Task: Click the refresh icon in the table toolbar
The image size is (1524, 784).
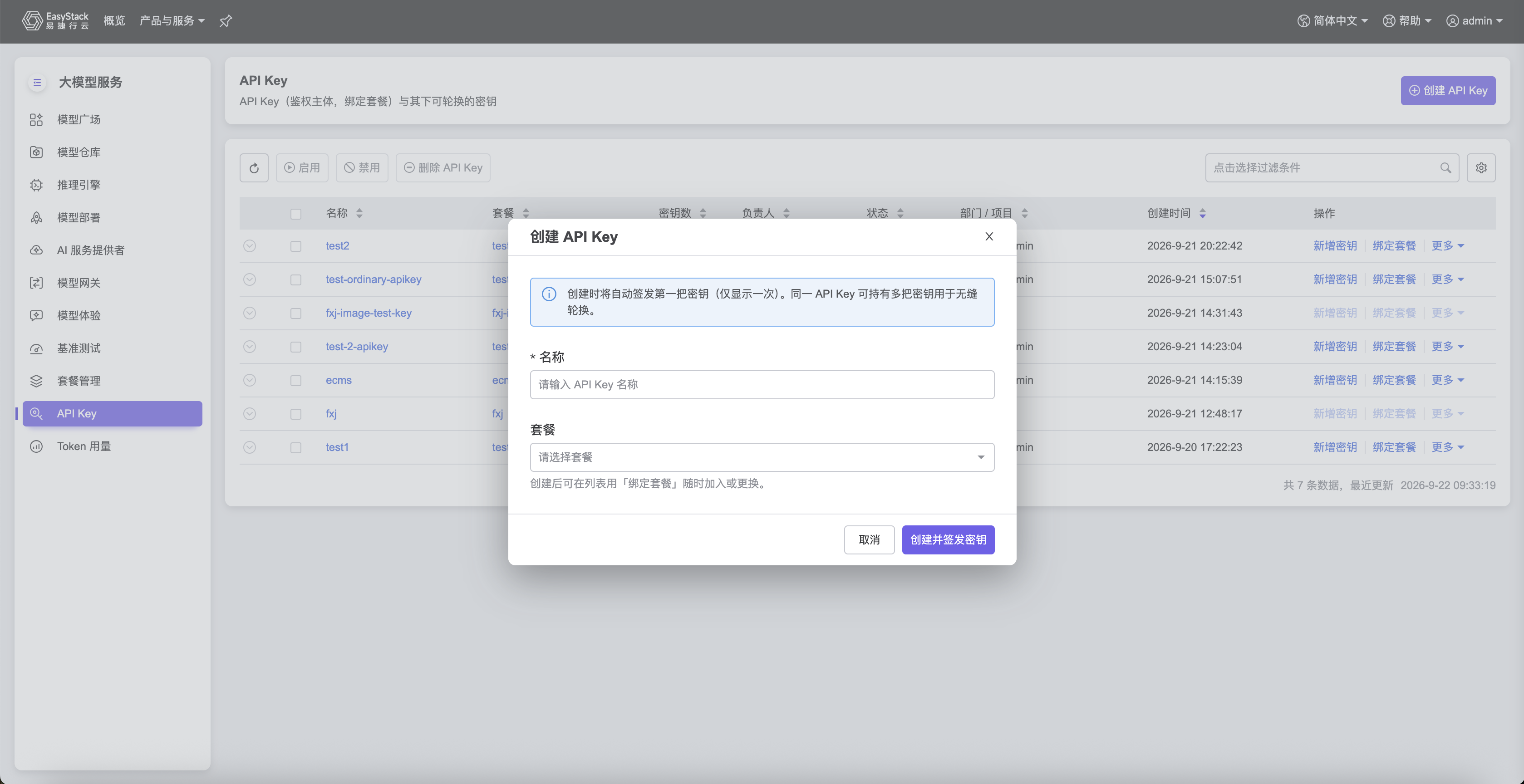Action: coord(254,168)
